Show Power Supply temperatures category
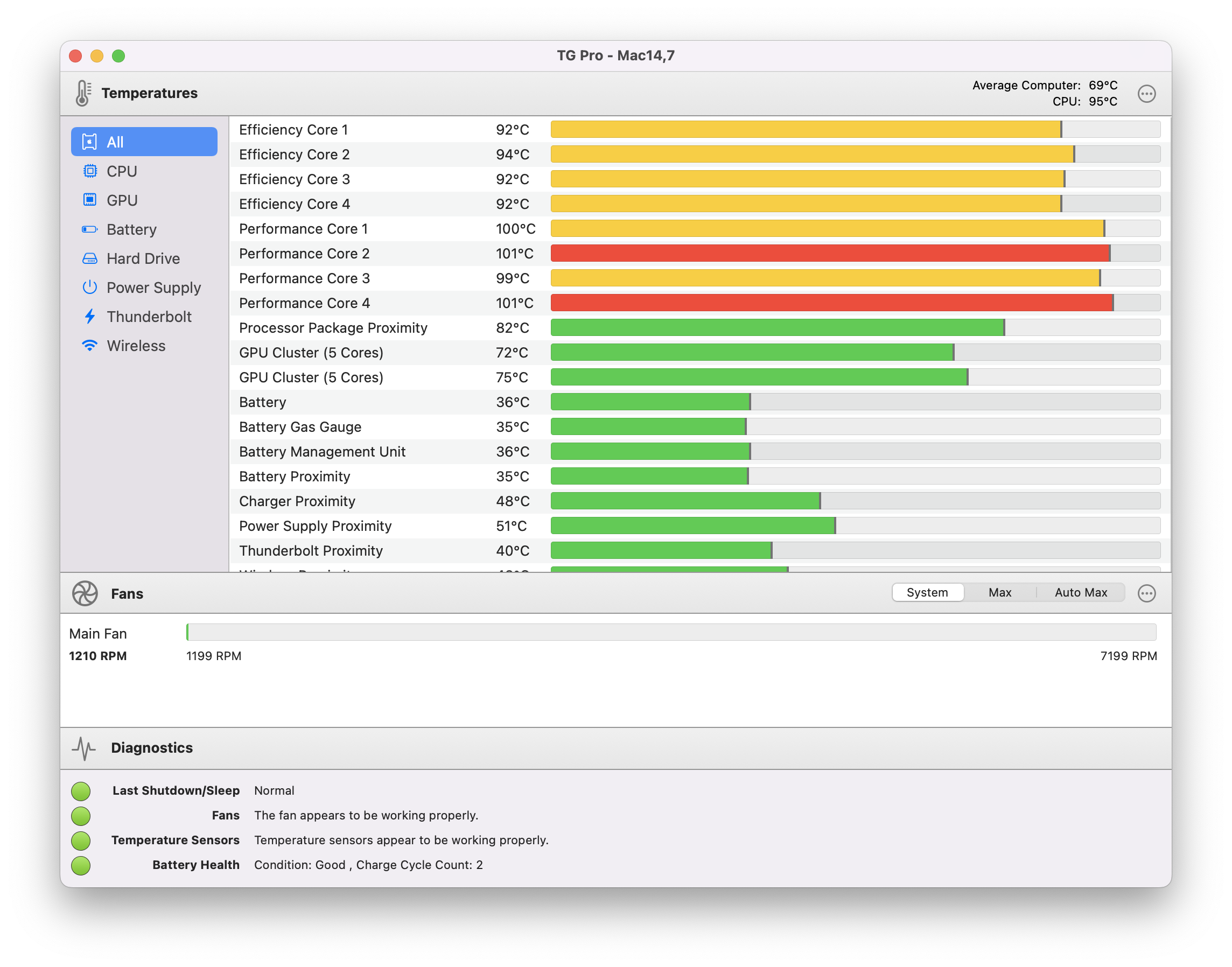Viewport: 1232px width, 967px height. click(144, 287)
